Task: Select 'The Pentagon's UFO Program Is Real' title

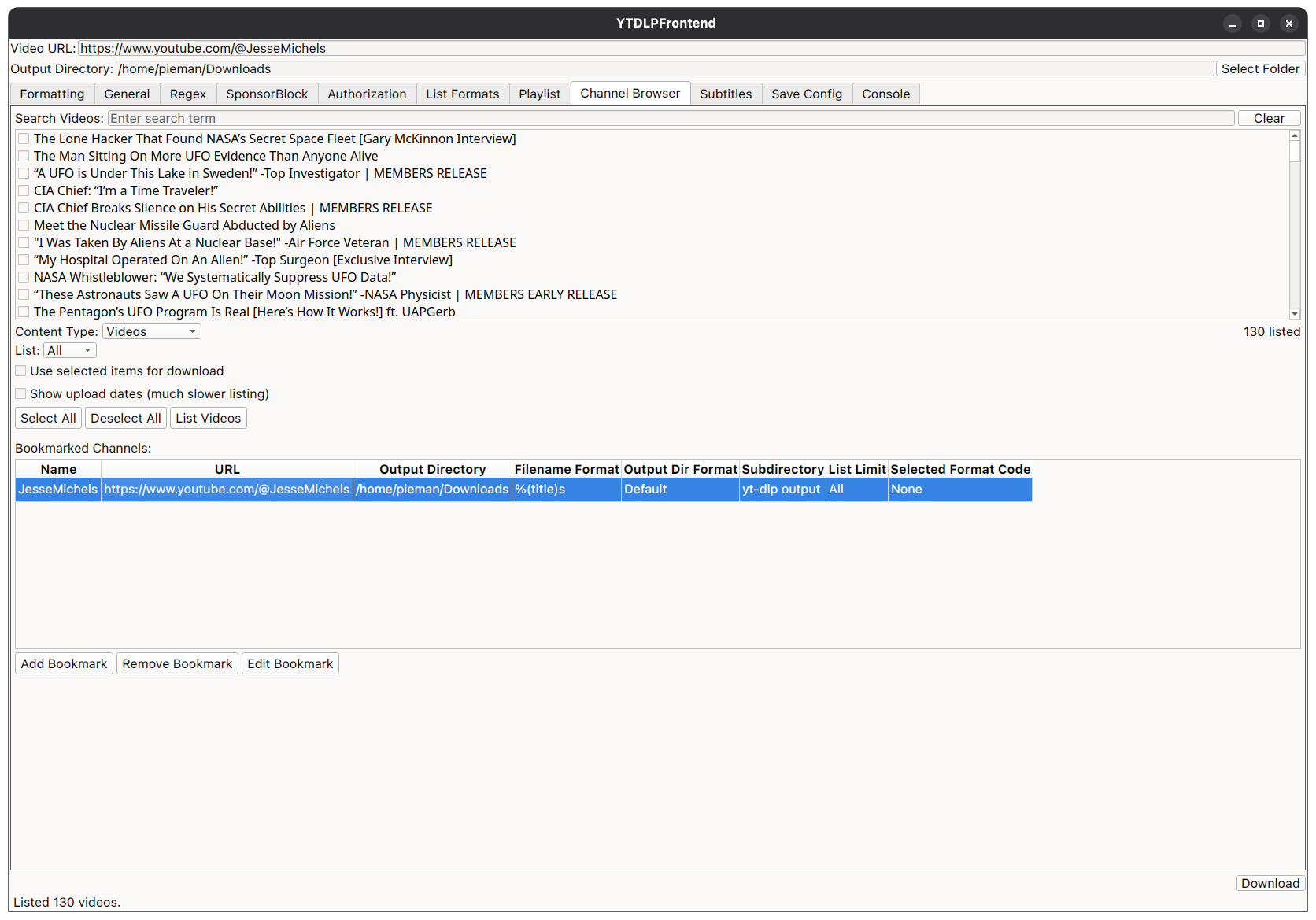Action: tap(245, 312)
